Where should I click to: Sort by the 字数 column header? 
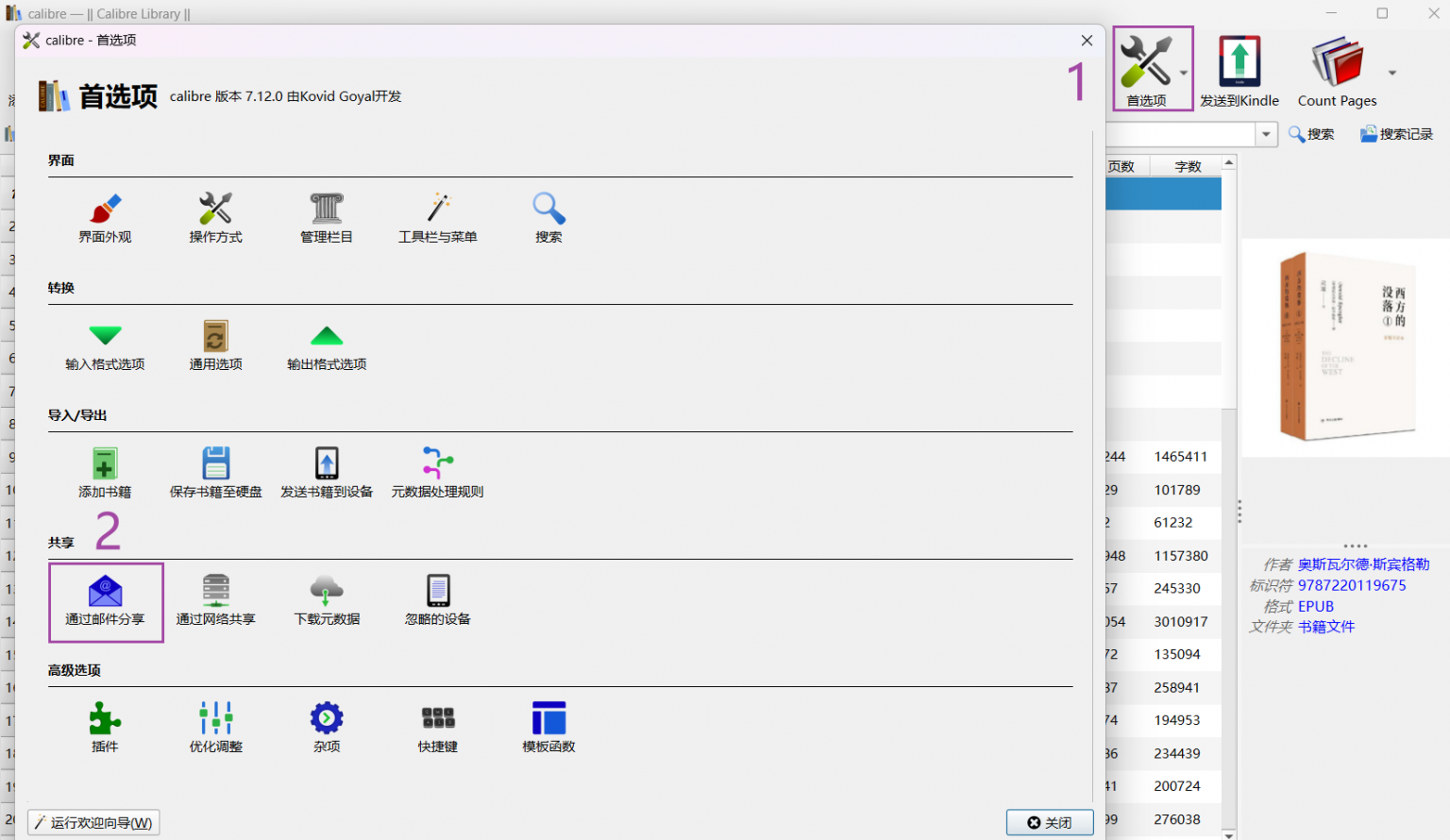[x=1188, y=166]
